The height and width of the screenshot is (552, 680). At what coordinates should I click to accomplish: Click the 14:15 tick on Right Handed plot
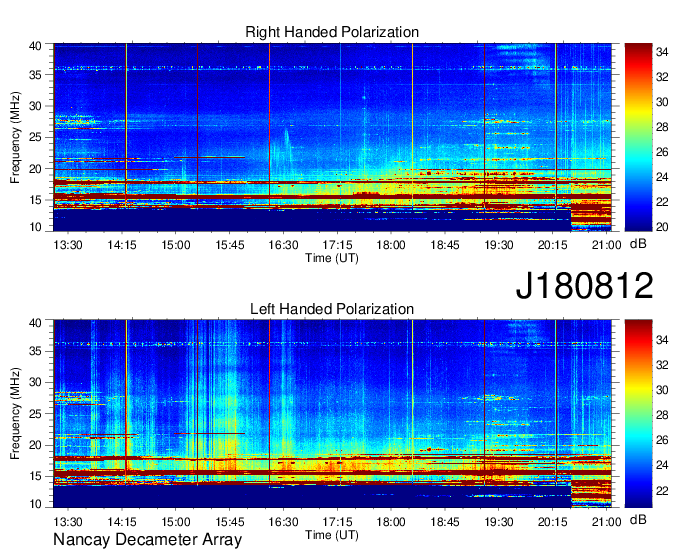coord(122,245)
